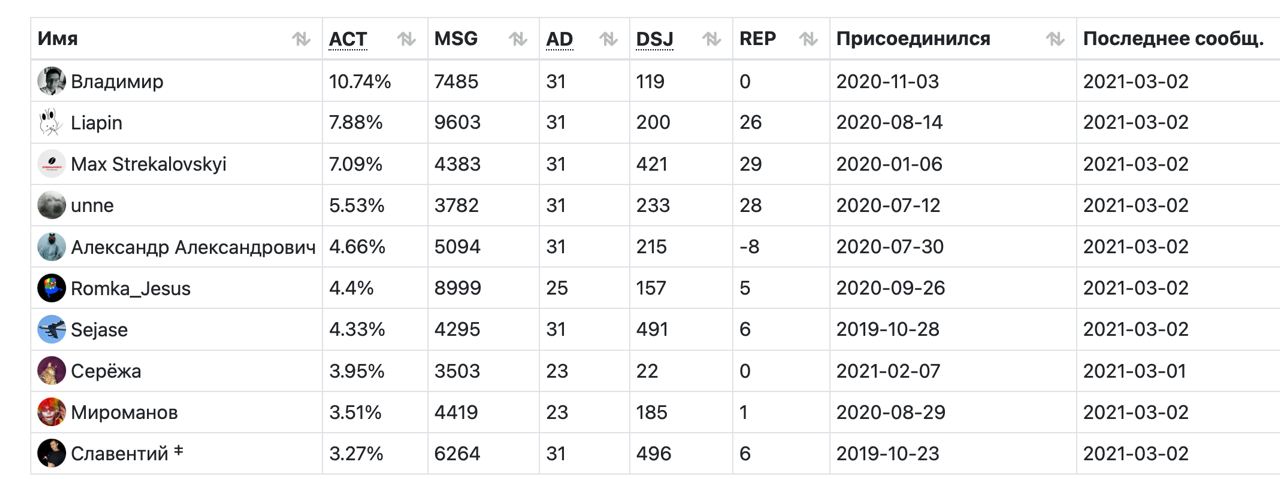This screenshot has height=479, width=1280.
Task: Click Liapin's avatar image
Action: (51, 122)
